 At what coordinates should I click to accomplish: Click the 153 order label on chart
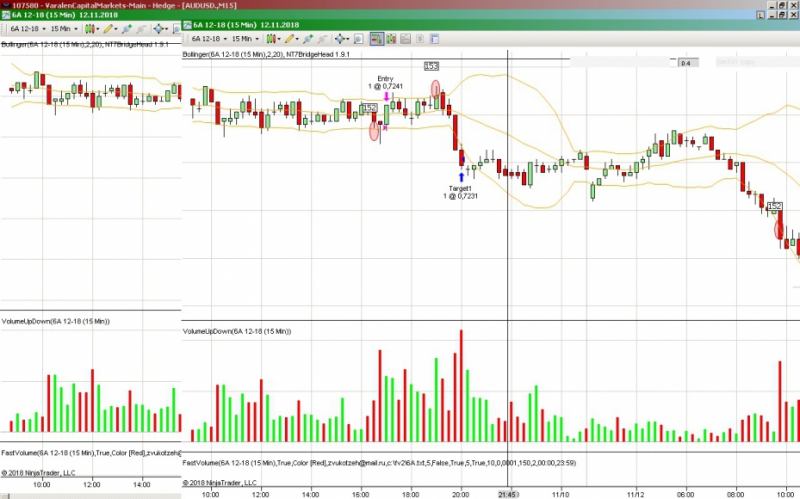(x=431, y=66)
